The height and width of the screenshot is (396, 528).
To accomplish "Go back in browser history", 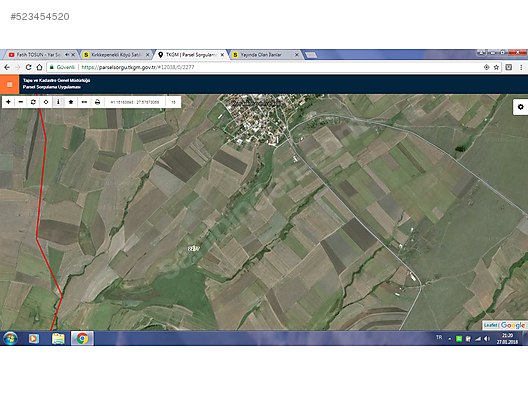I will [7, 67].
